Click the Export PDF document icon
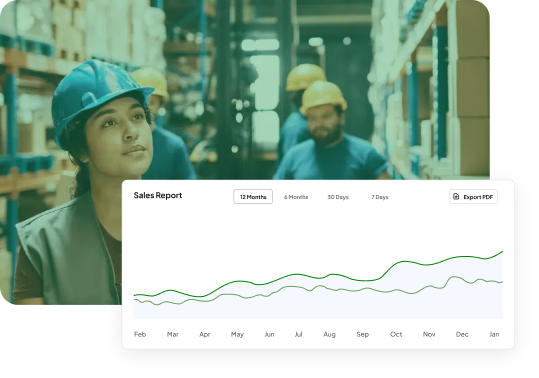This screenshot has width=539, height=378. click(x=456, y=197)
